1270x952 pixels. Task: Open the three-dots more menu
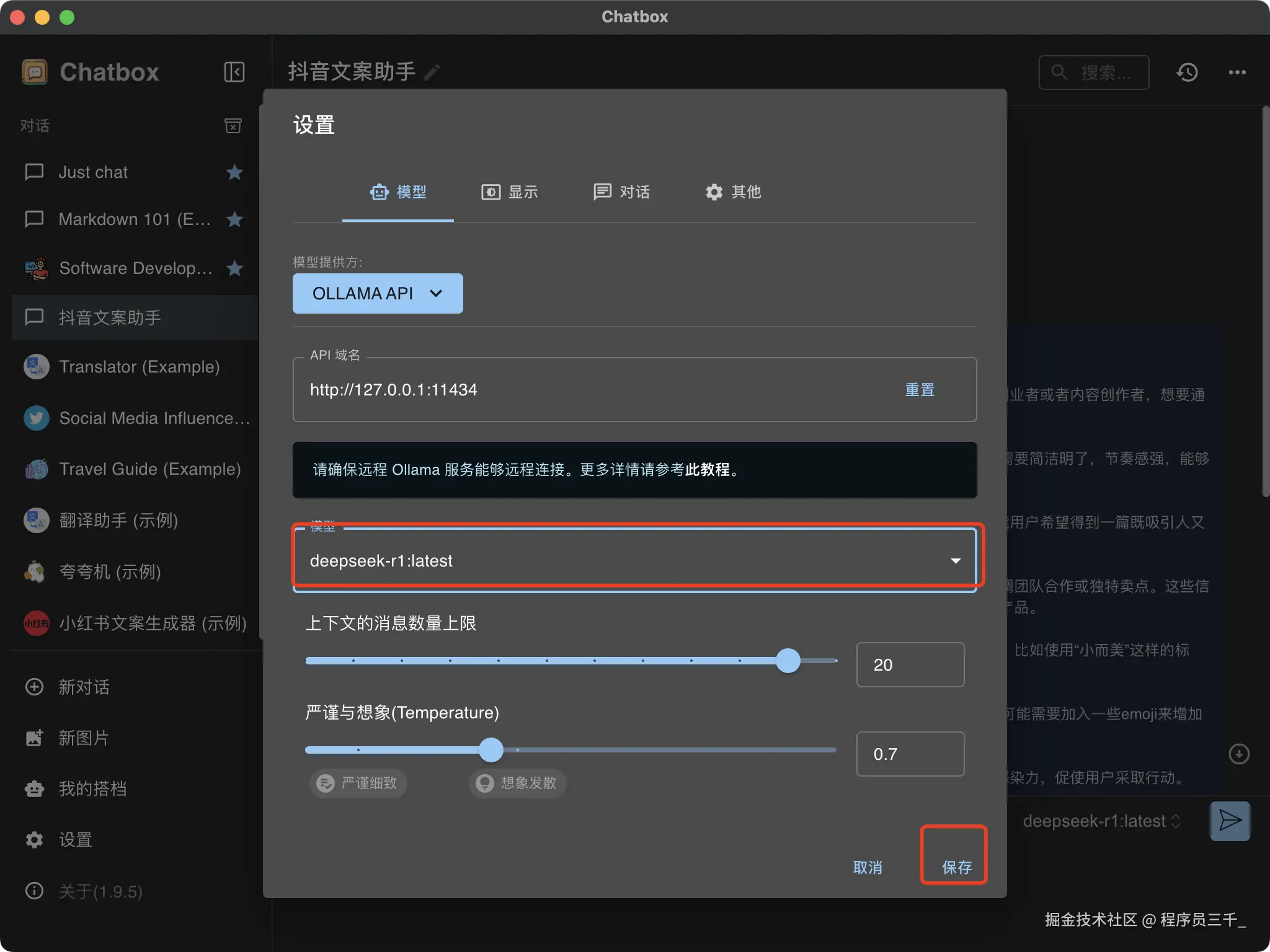click(x=1237, y=73)
